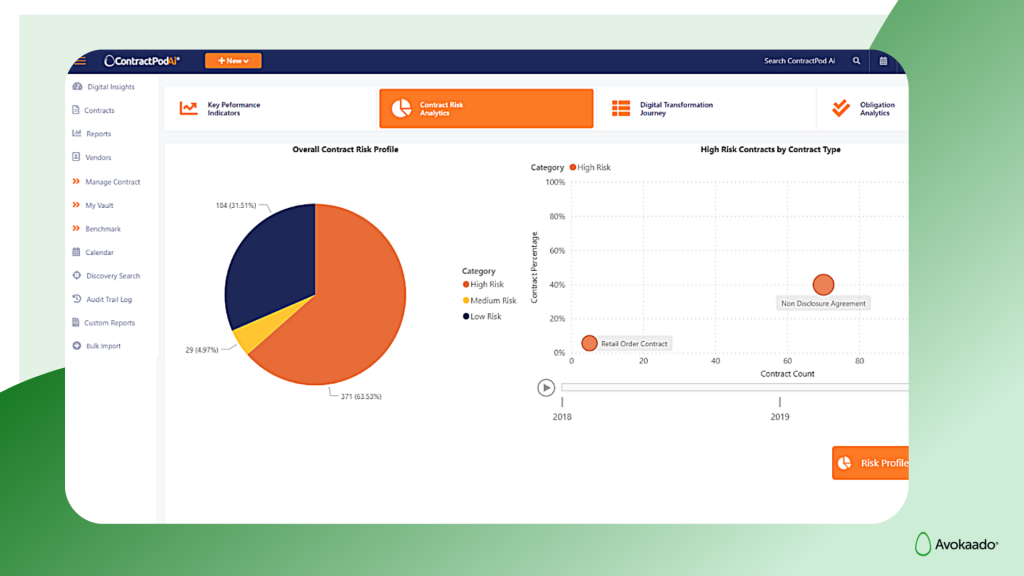Open the New dropdown menu
The height and width of the screenshot is (576, 1024).
point(232,61)
